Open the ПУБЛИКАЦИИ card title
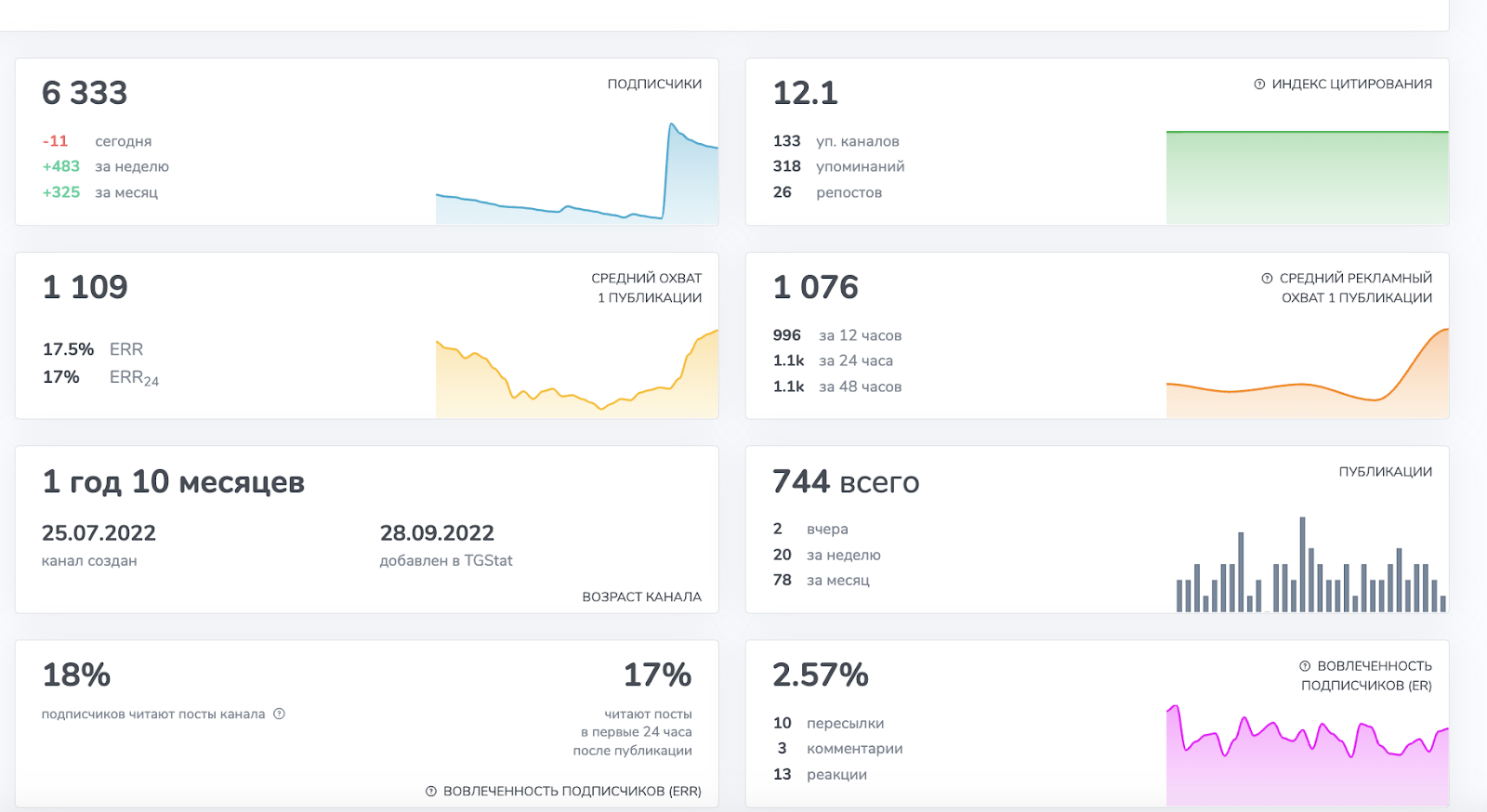 [x=1385, y=471]
